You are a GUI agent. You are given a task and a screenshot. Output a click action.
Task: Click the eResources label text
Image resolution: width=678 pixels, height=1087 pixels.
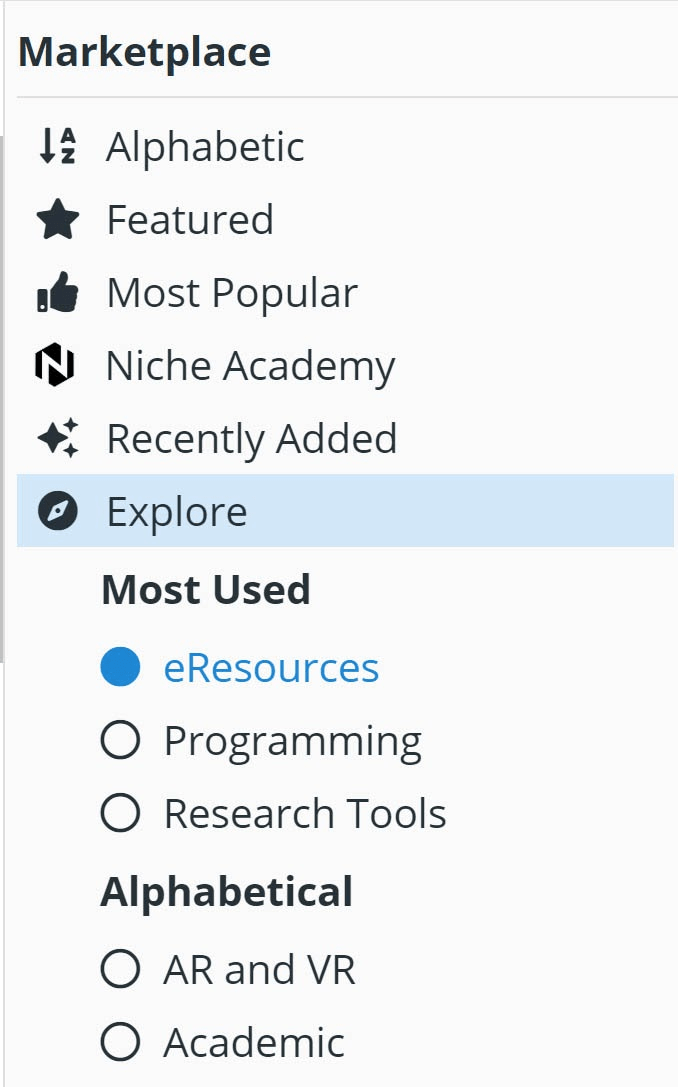coord(271,668)
